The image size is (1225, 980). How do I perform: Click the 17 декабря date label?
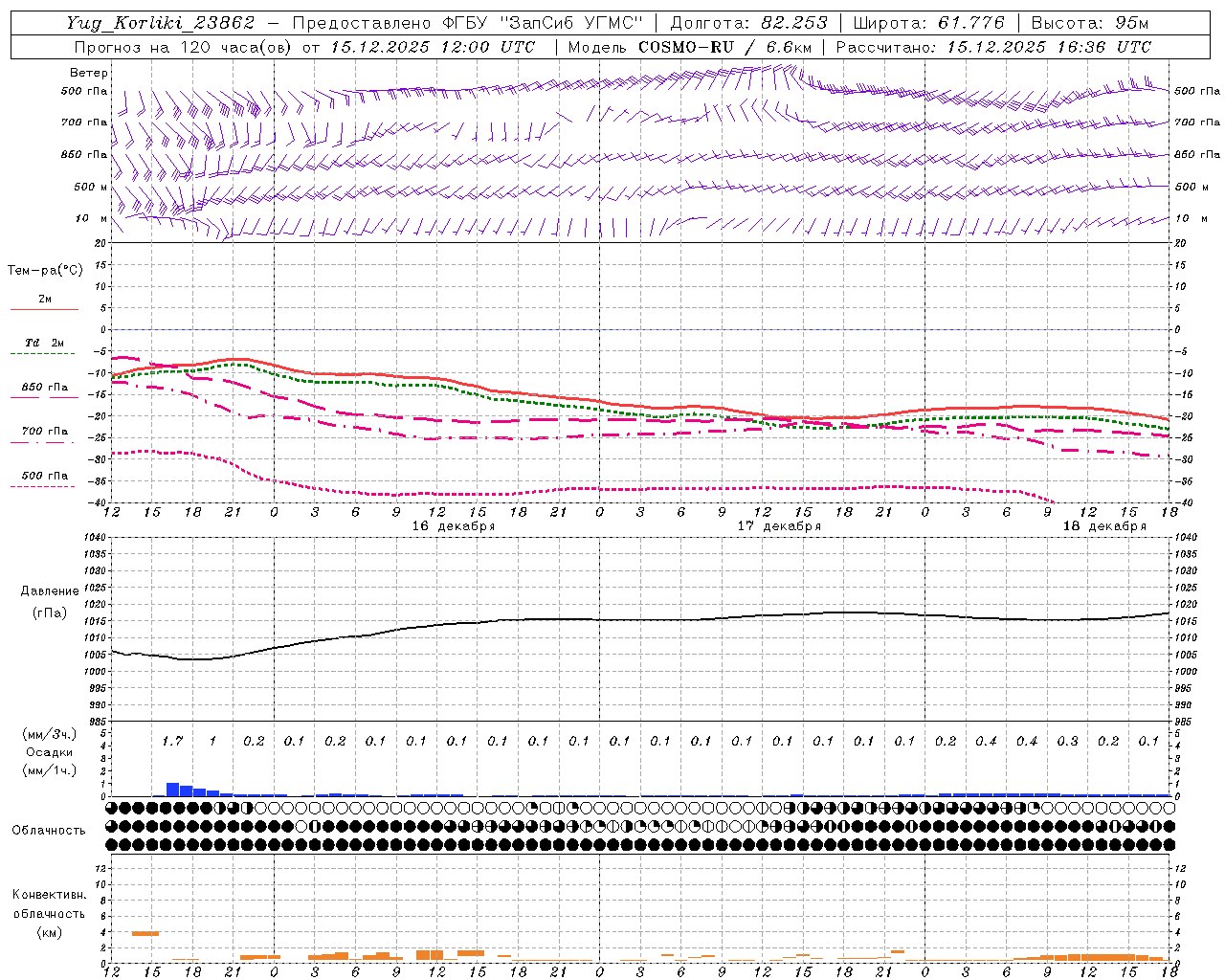coord(778,526)
